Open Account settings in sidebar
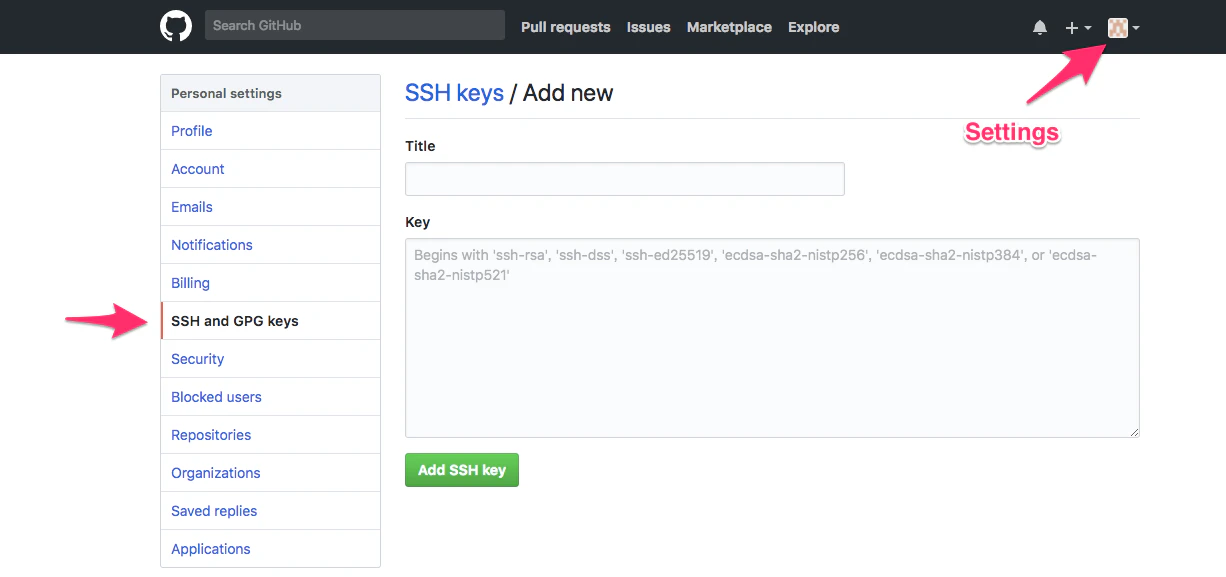The height and width of the screenshot is (577, 1226). pyautogui.click(x=270, y=169)
